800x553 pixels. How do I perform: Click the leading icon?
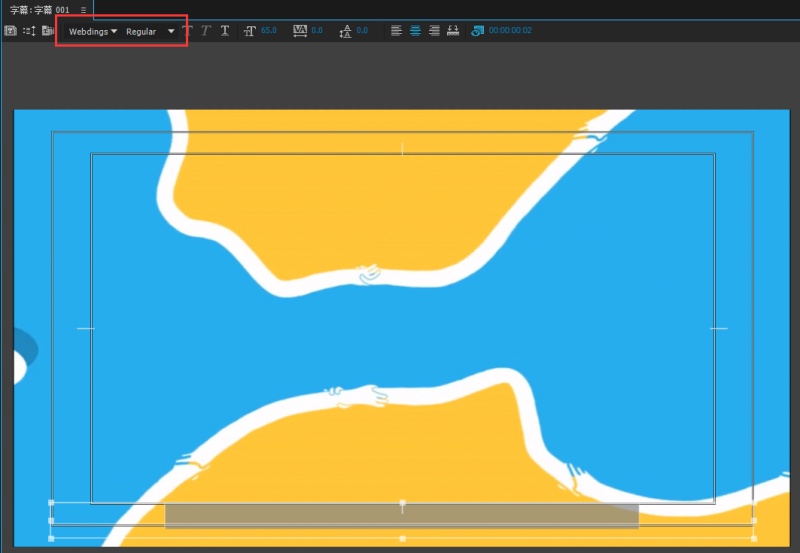[345, 31]
